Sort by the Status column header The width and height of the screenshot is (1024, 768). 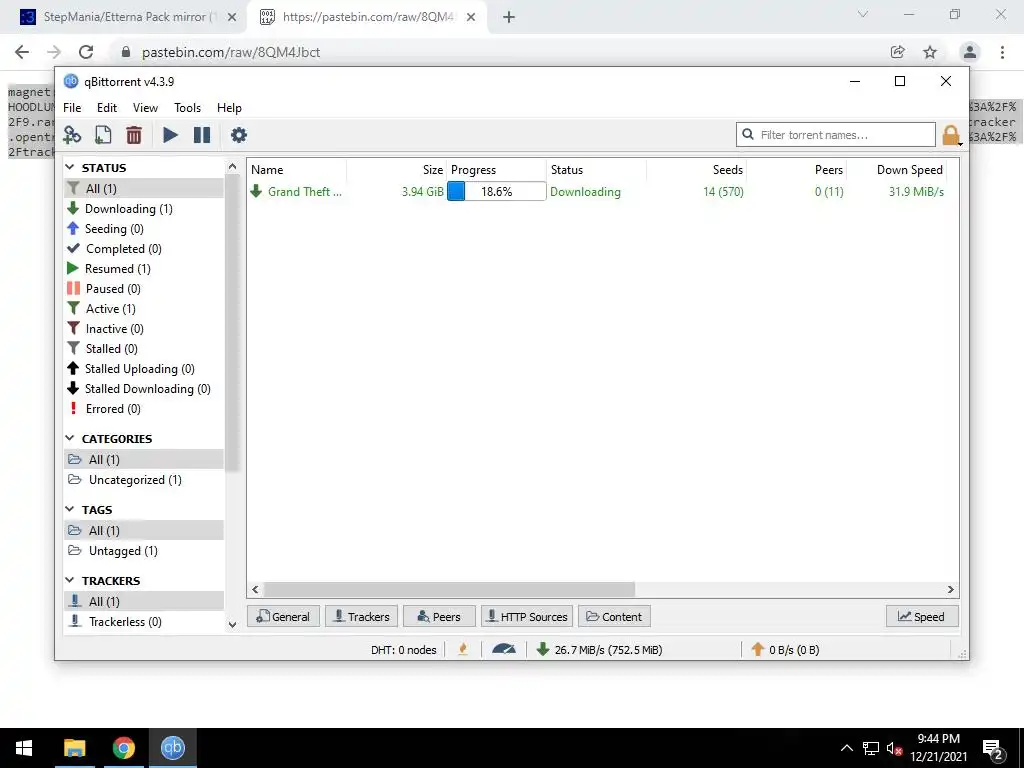tap(596, 170)
